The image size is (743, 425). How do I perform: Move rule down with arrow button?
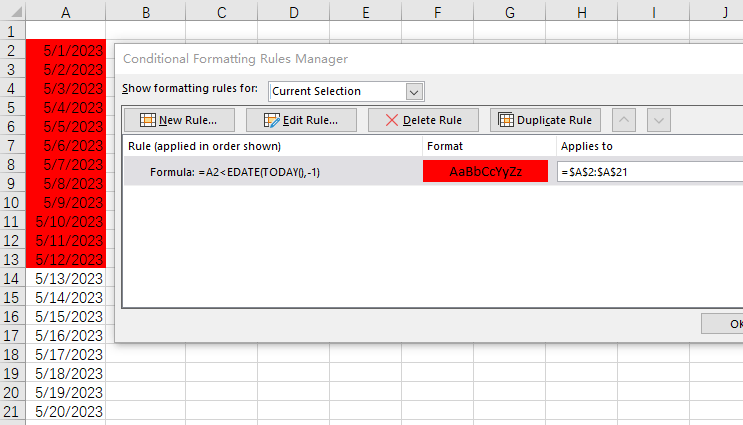click(659, 120)
